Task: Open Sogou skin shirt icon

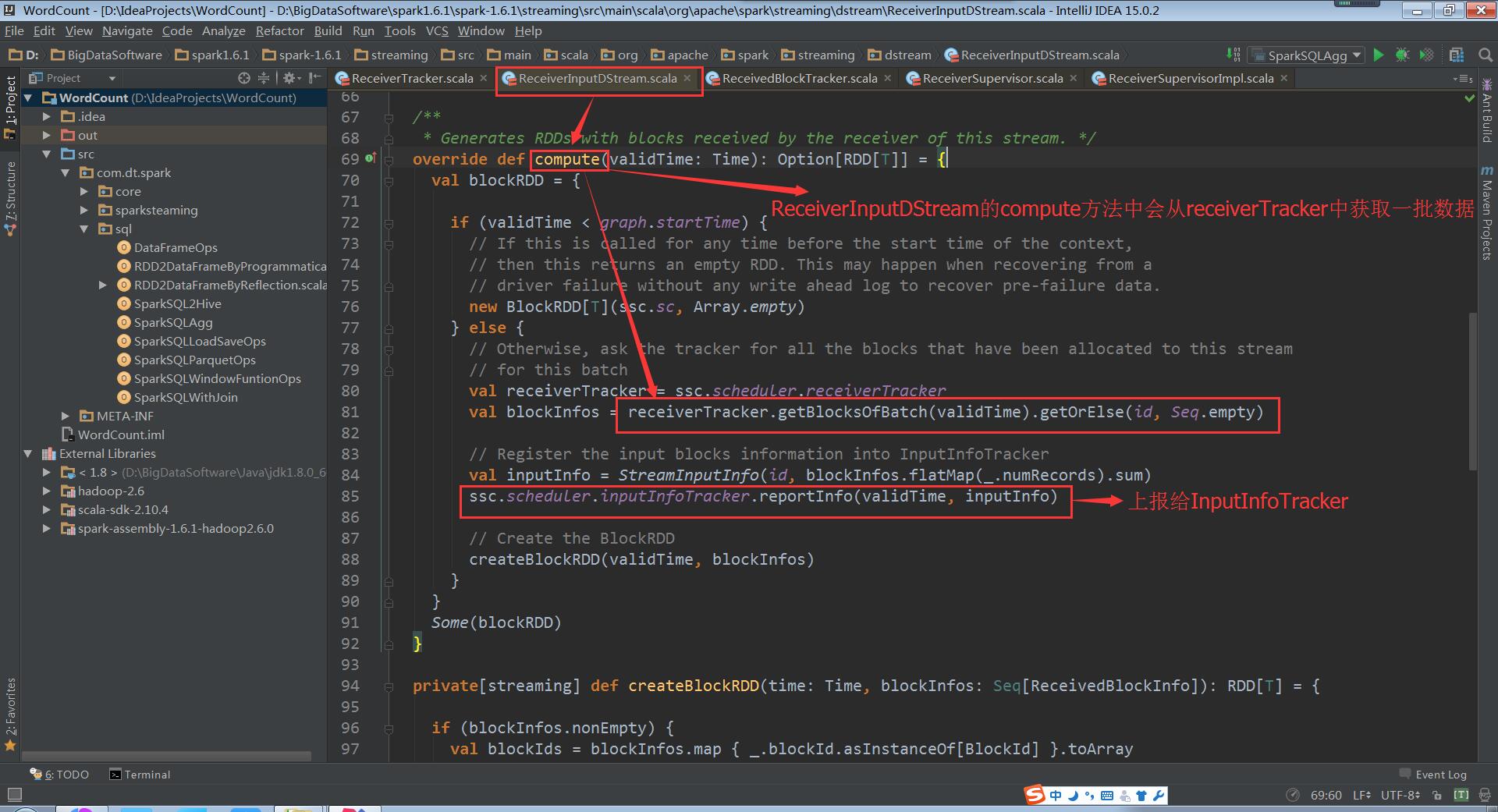Action: (x=1141, y=796)
